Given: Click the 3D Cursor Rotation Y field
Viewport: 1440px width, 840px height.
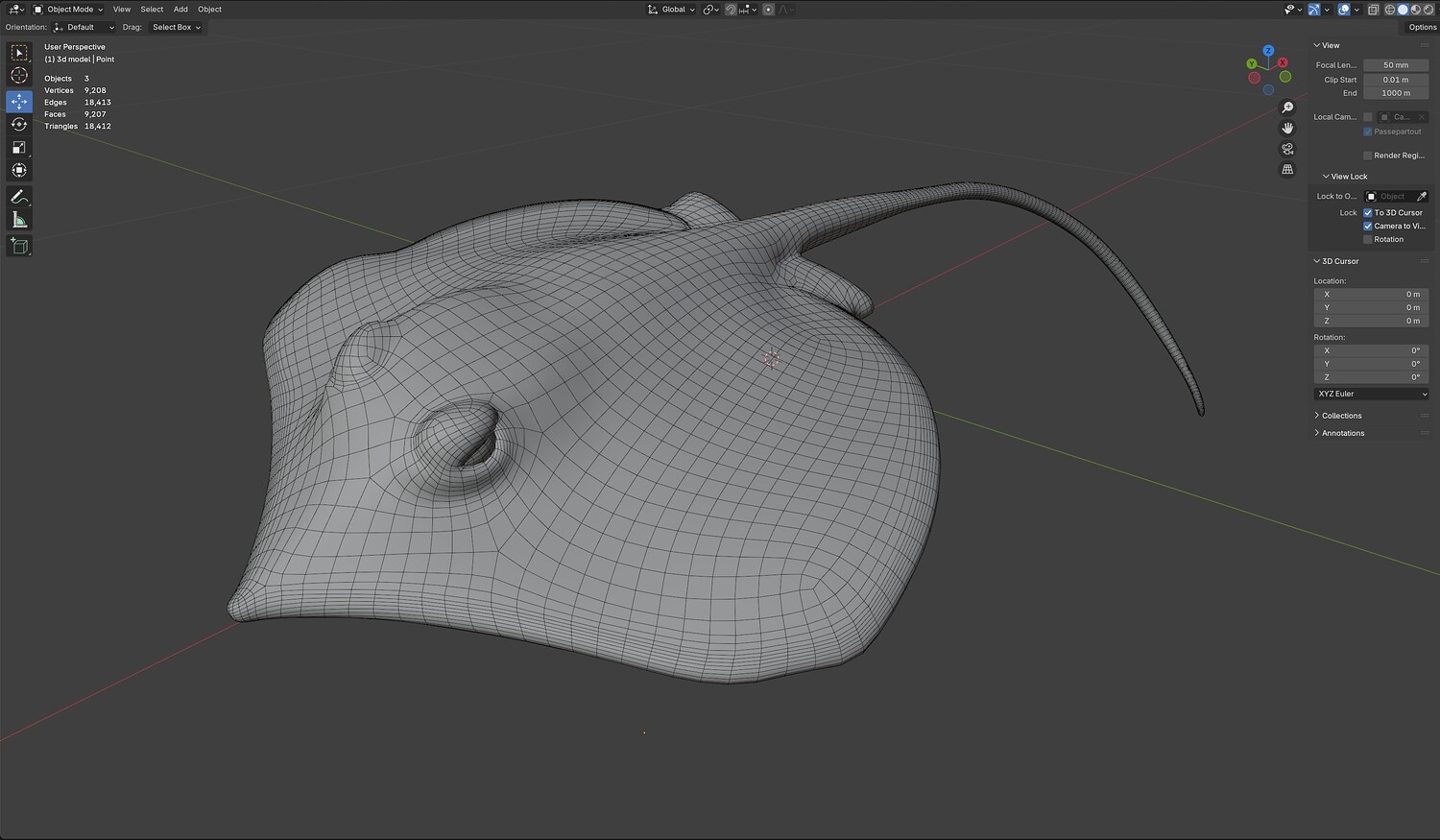Looking at the screenshot, I should coord(1371,364).
